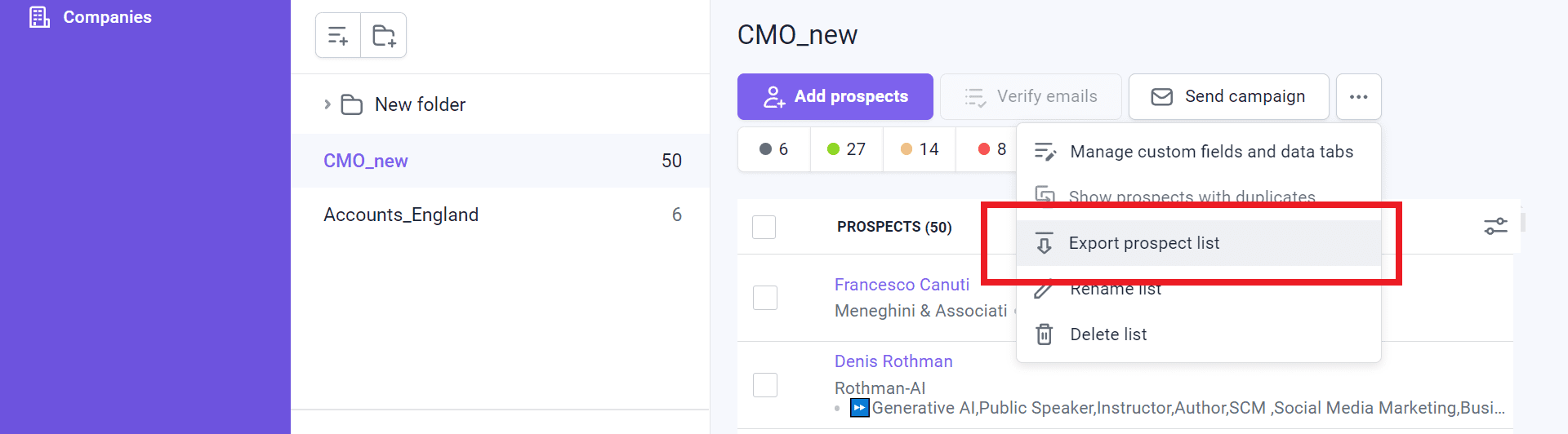Filter by orange status showing 14
The image size is (1568, 434).
[919, 149]
